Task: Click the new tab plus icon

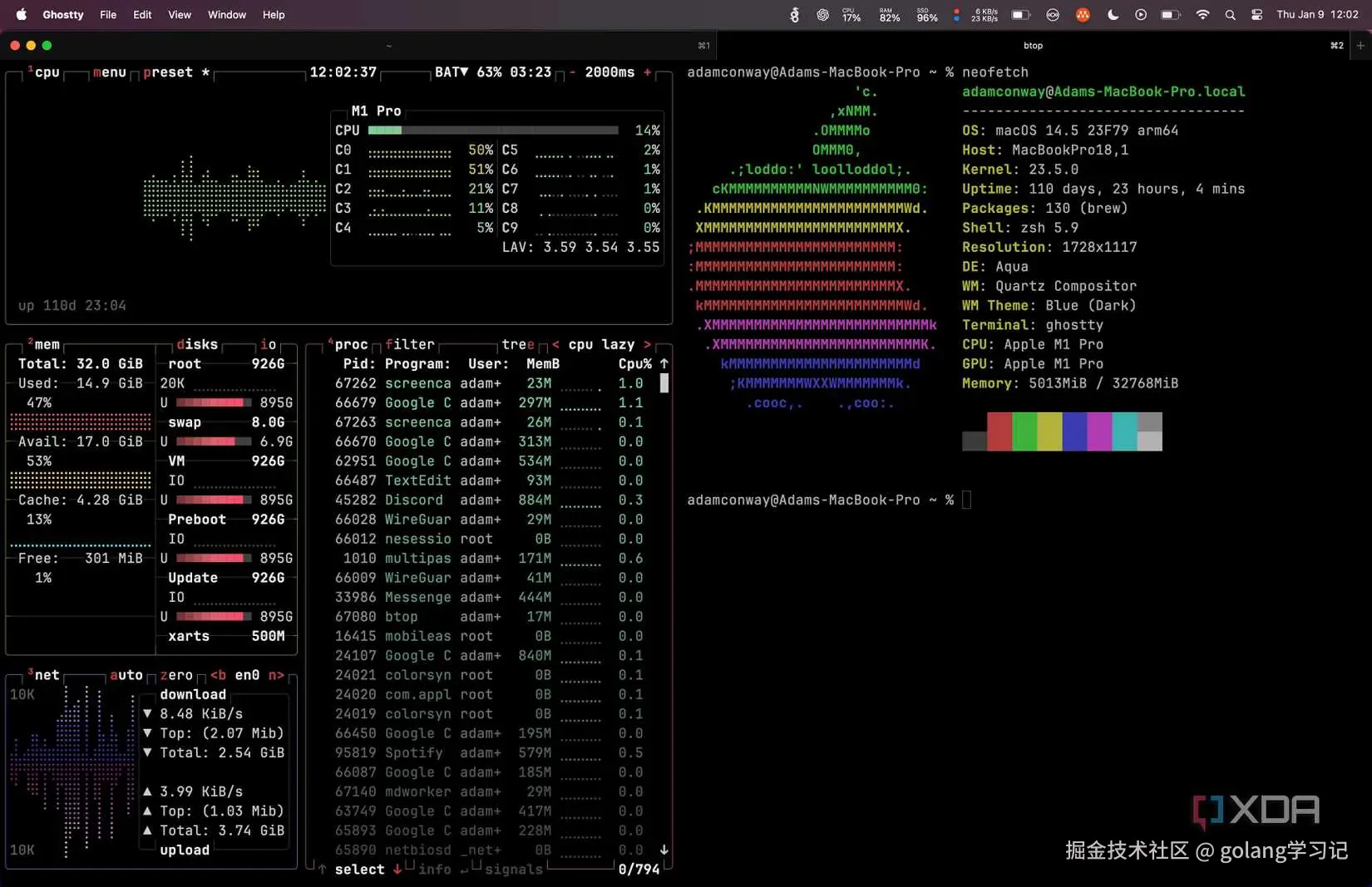Action: tap(1360, 46)
